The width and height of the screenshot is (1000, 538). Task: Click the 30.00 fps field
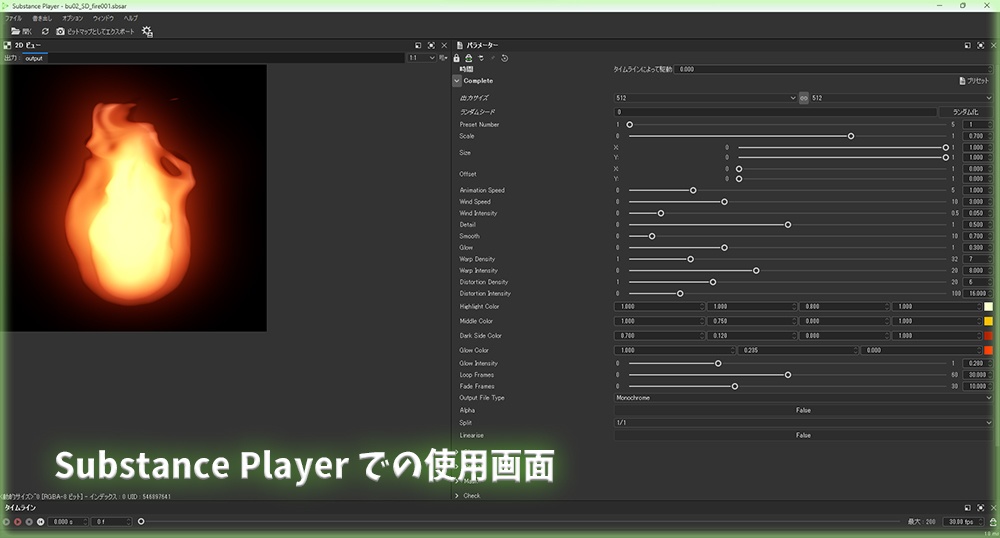964,521
